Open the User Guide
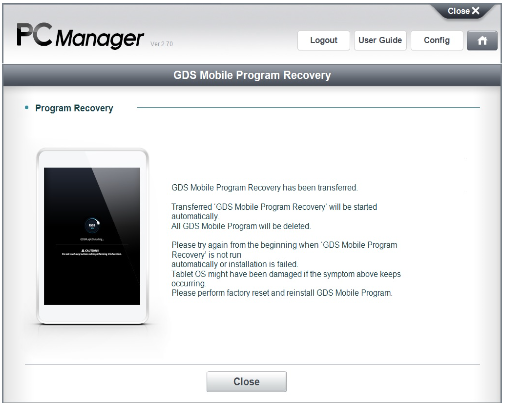 [x=380, y=41]
